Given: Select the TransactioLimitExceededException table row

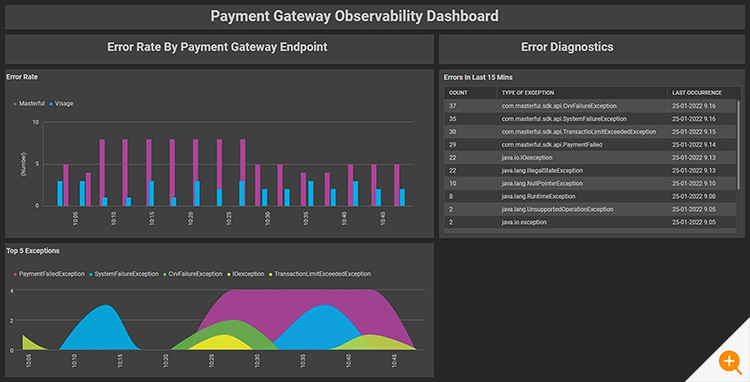Looking at the screenshot, I should [x=590, y=131].
